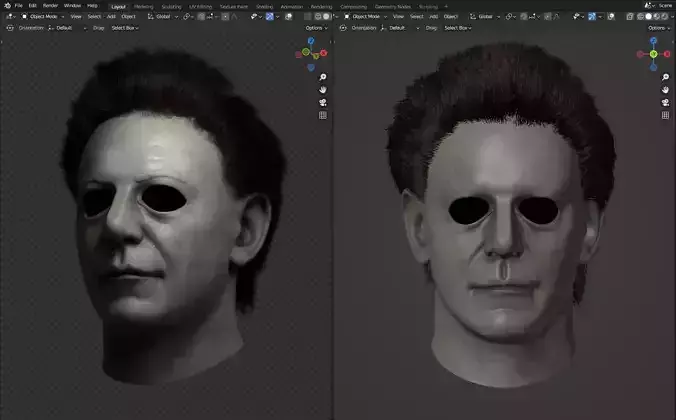Open Default orientation dropdown in left viewport
The width and height of the screenshot is (676, 420).
tap(67, 28)
